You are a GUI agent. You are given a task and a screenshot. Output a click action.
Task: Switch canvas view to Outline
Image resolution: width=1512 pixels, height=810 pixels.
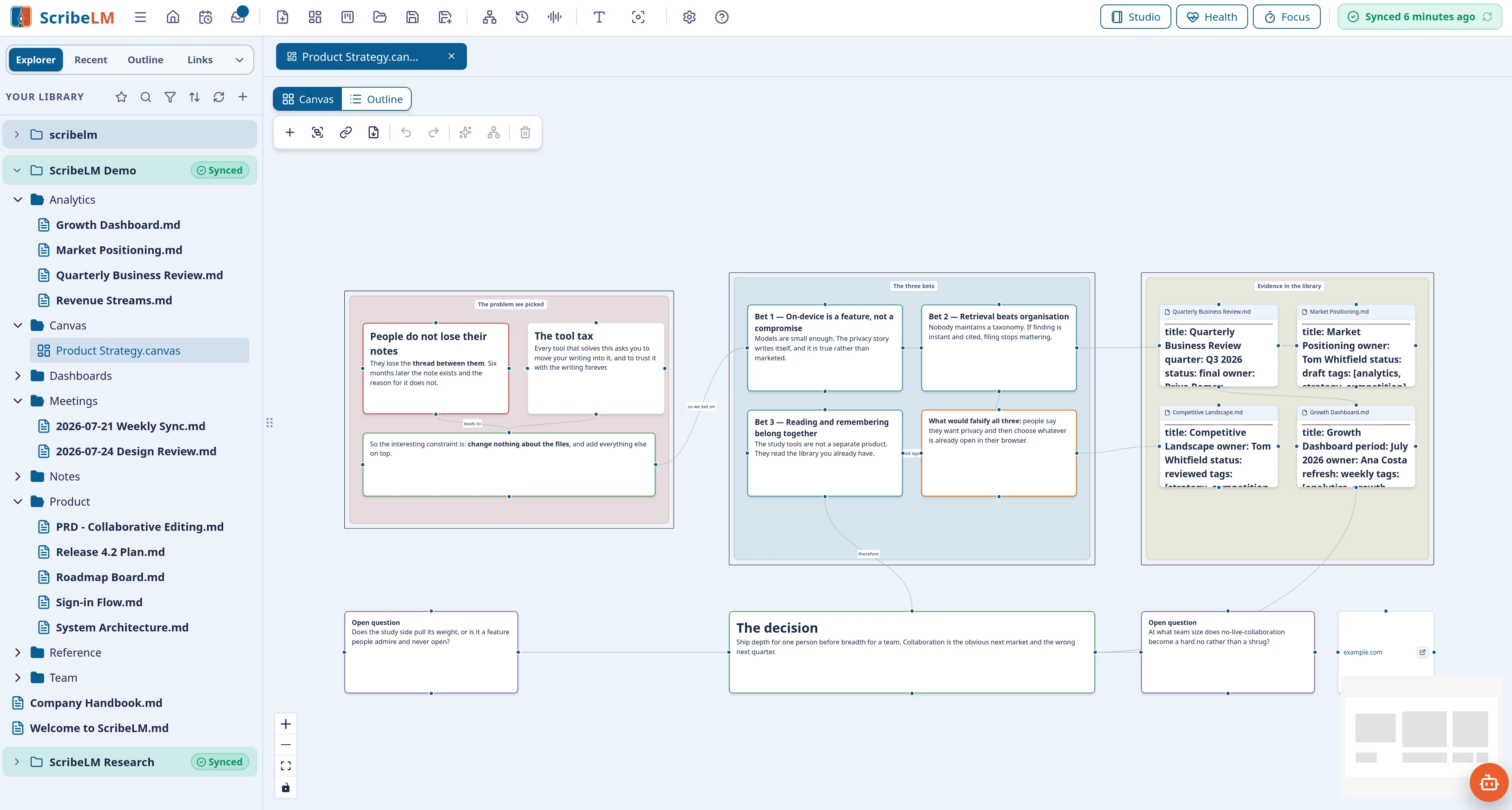point(376,99)
